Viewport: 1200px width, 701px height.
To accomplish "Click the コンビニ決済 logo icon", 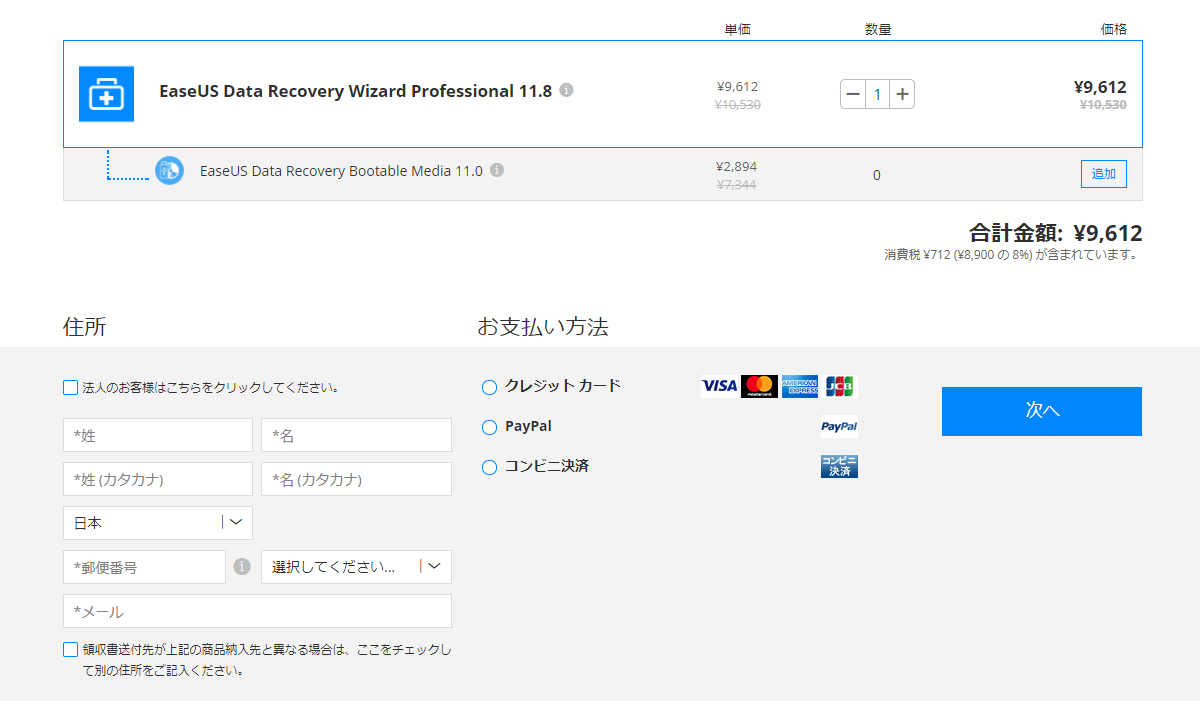I will click(x=839, y=466).
